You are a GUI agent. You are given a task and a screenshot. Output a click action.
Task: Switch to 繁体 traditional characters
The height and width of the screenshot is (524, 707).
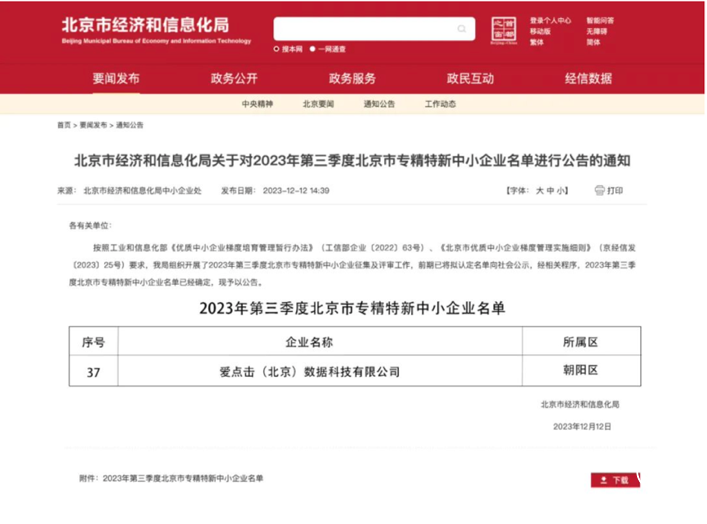(537, 42)
